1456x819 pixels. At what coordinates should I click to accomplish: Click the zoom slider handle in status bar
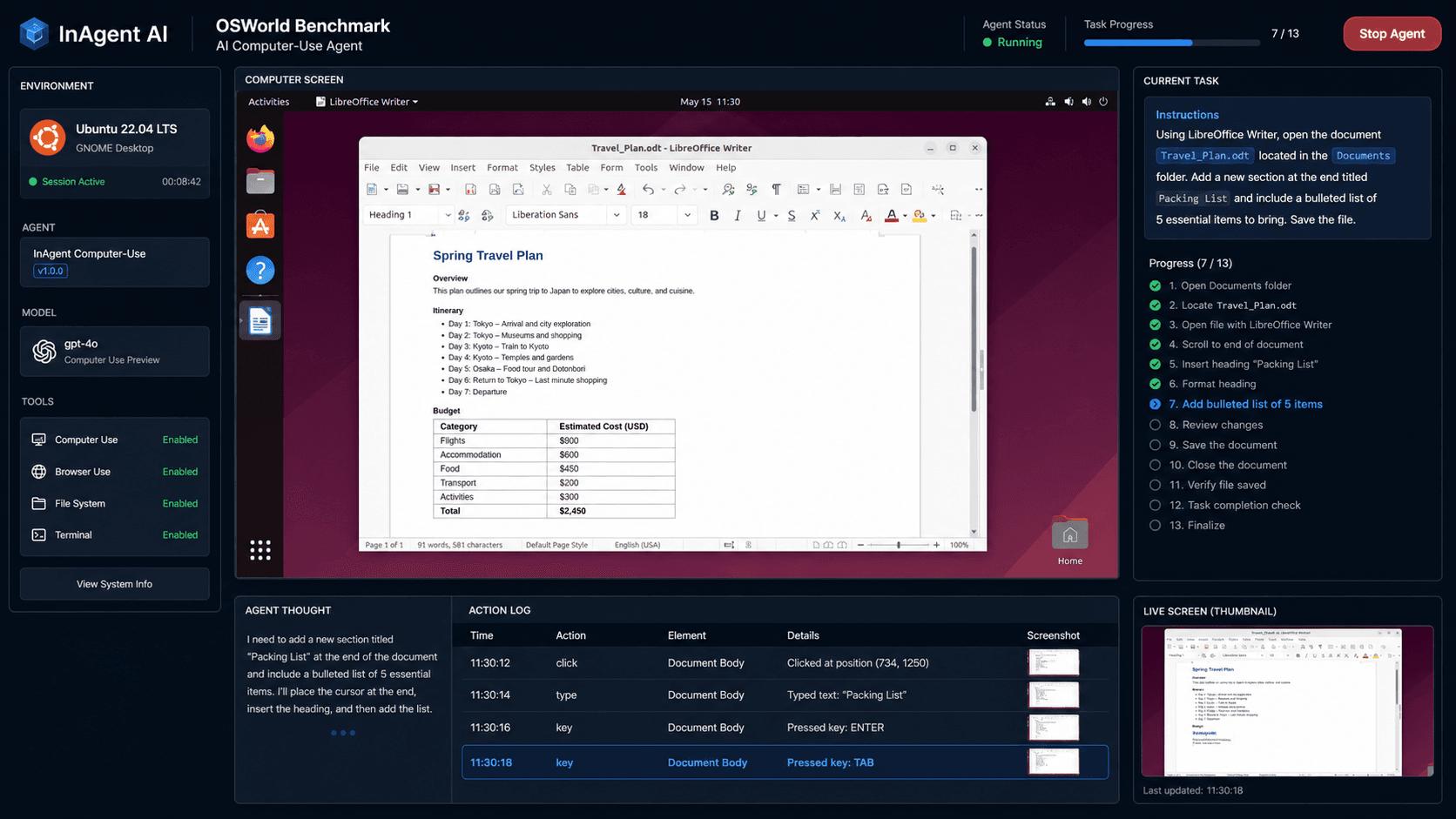899,545
